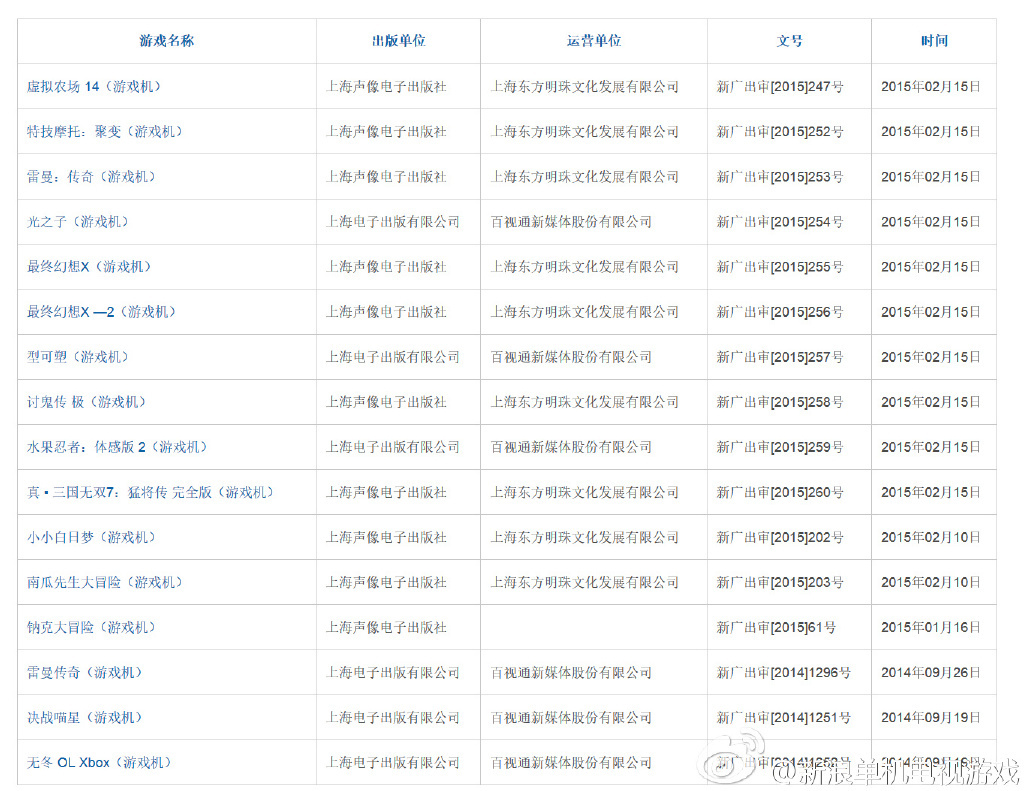The width and height of the screenshot is (1024, 791).
Task: Select document number 新广出审[2015]61号
Action: (x=776, y=627)
